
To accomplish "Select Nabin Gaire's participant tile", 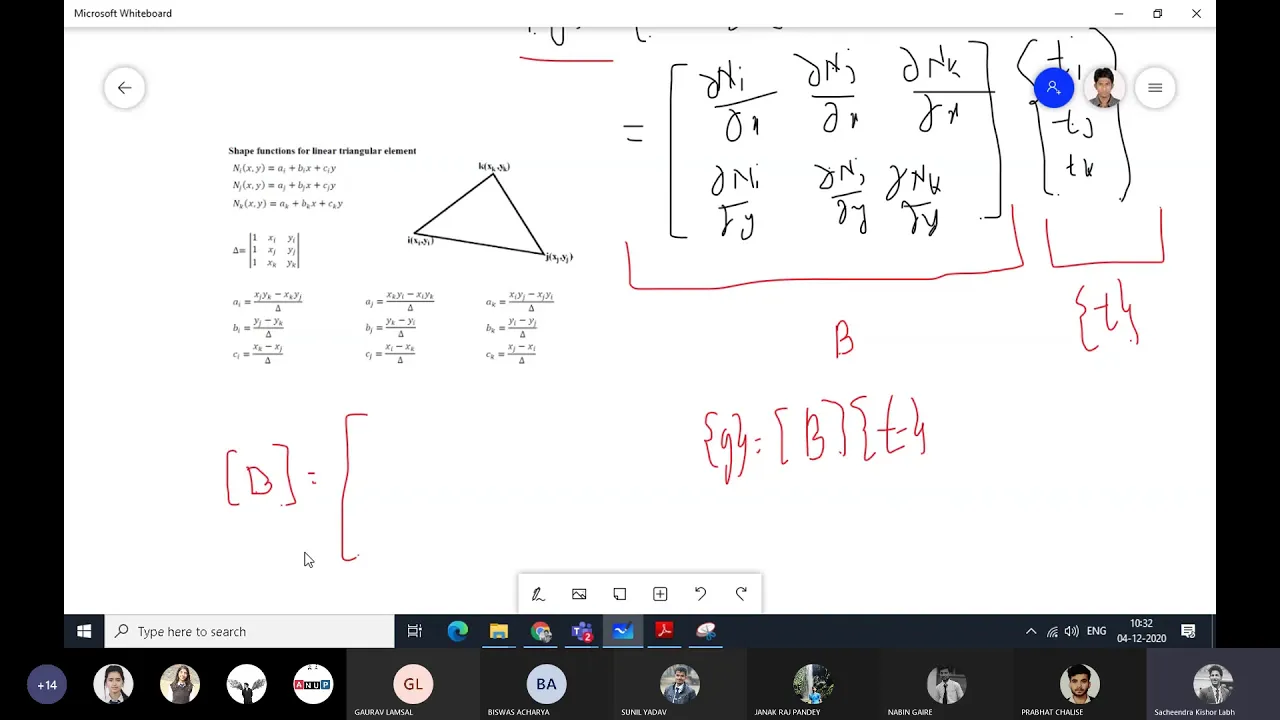I will click(946, 685).
